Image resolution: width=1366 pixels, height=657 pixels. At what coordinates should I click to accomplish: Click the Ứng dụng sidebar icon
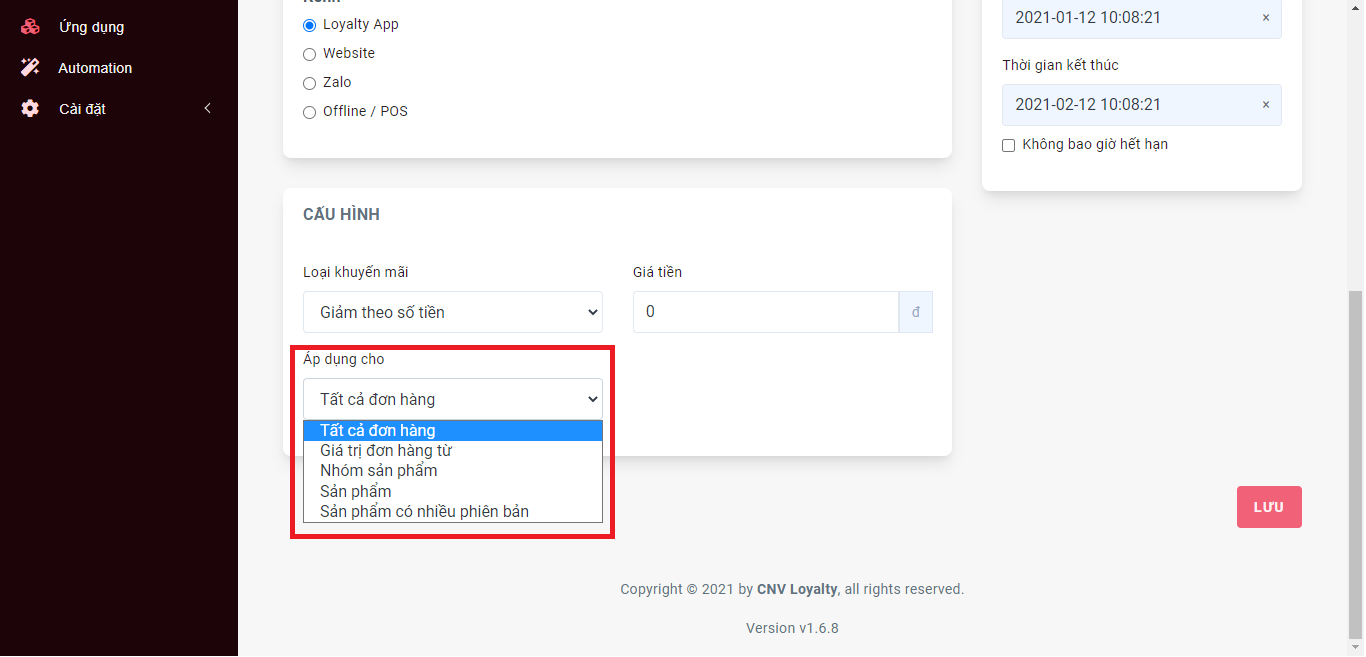pos(30,27)
